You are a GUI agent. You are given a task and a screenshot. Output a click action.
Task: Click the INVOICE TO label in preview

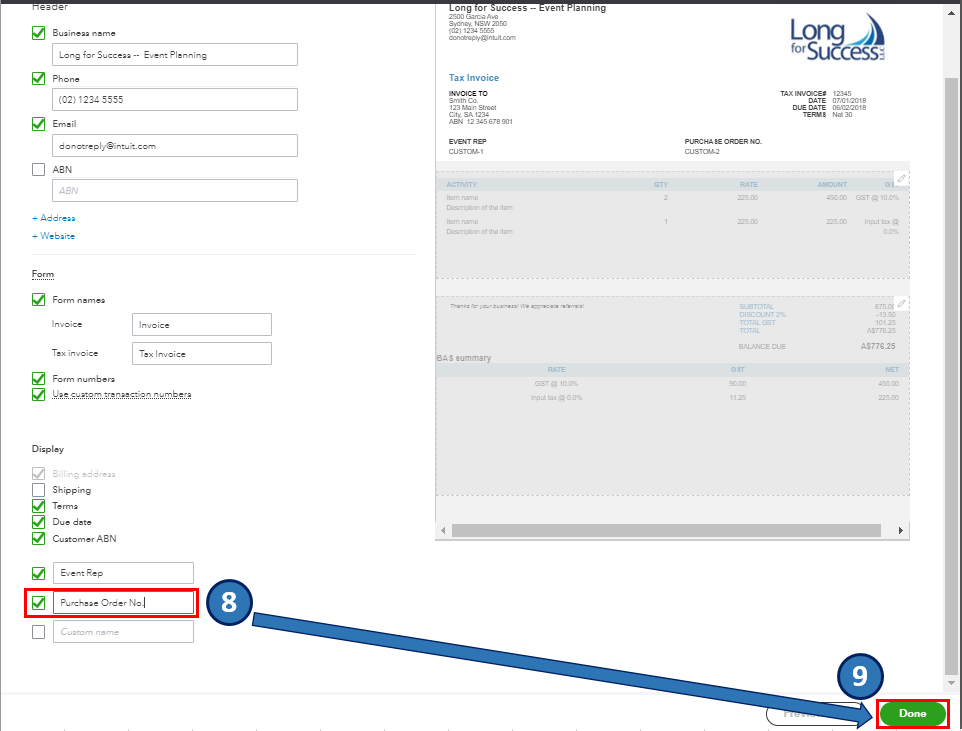pyautogui.click(x=468, y=94)
